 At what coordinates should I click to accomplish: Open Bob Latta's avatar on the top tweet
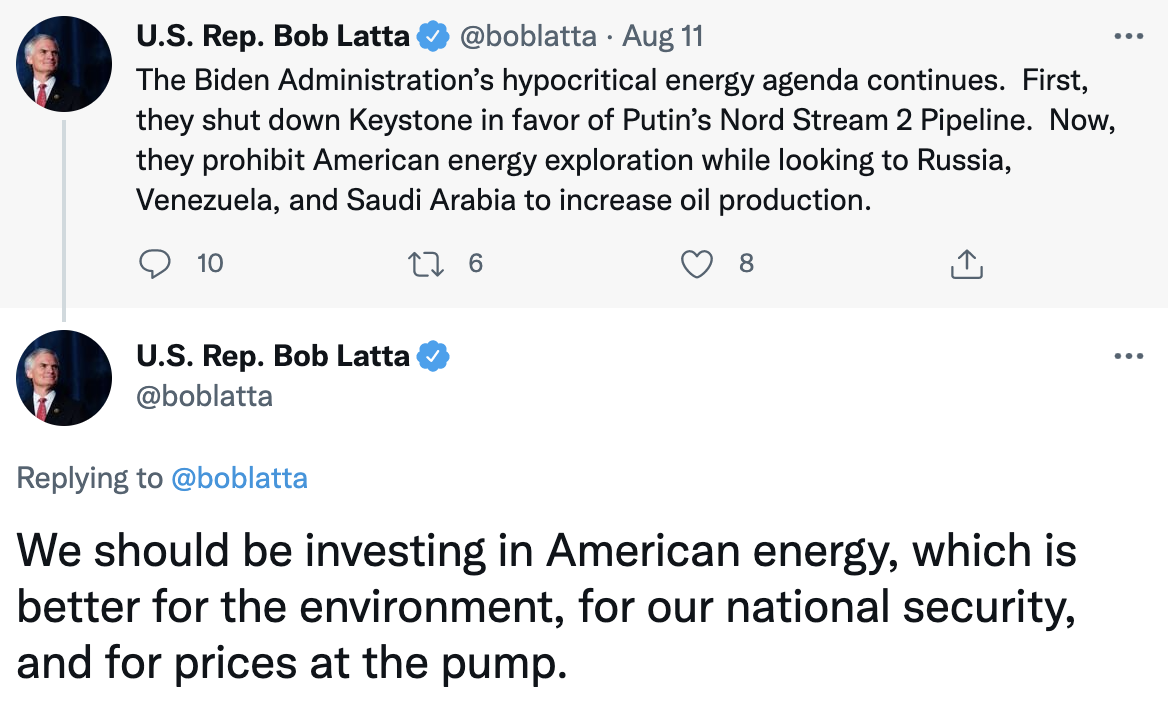click(x=64, y=64)
